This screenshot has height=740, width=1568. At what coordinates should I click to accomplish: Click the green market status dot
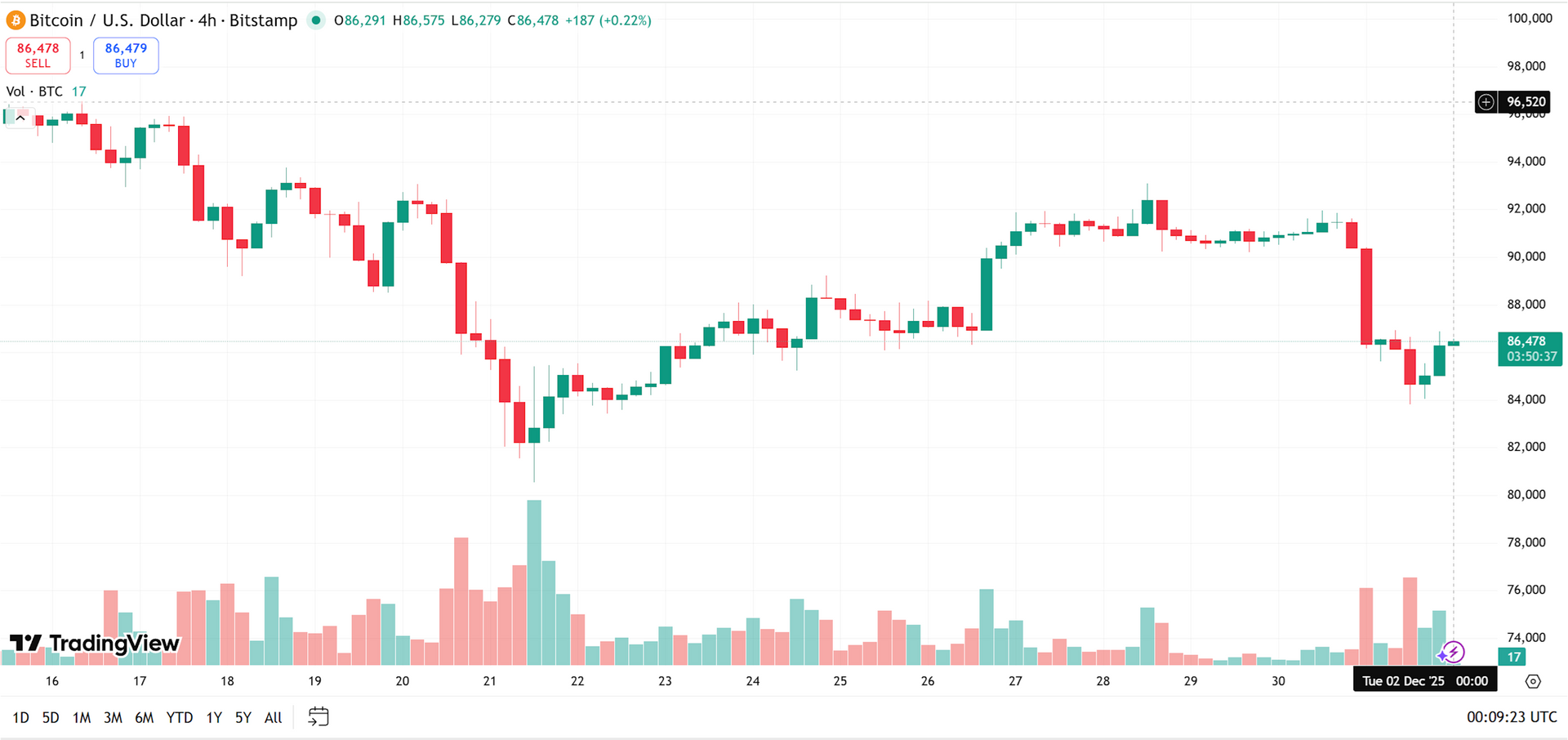tap(316, 20)
